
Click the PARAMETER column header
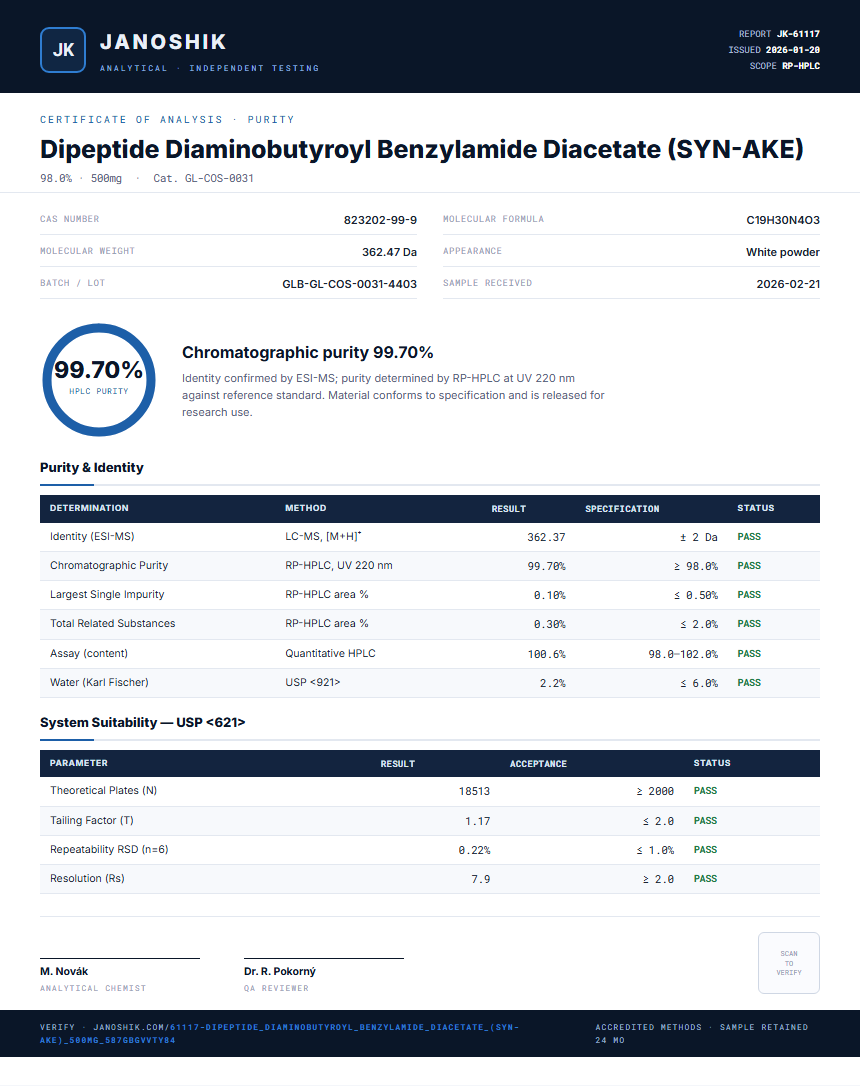coord(78,763)
